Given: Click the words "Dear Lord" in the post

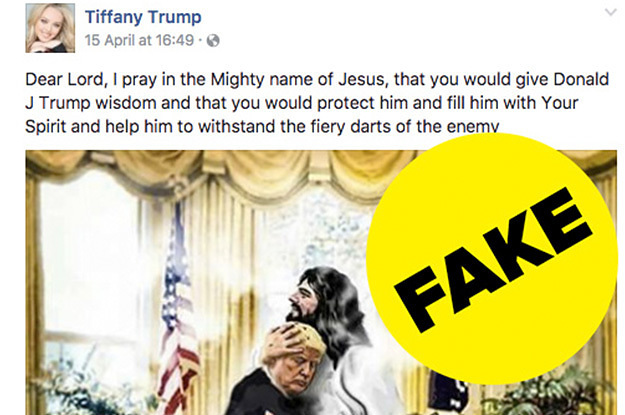Looking at the screenshot, I should point(66,79).
